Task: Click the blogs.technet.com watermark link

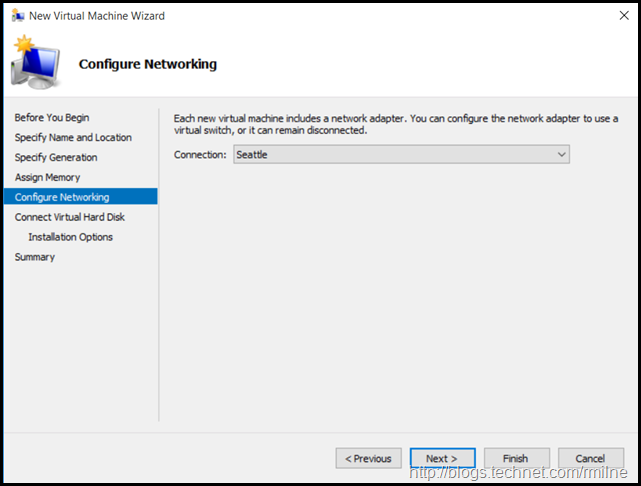Action: 527,472
